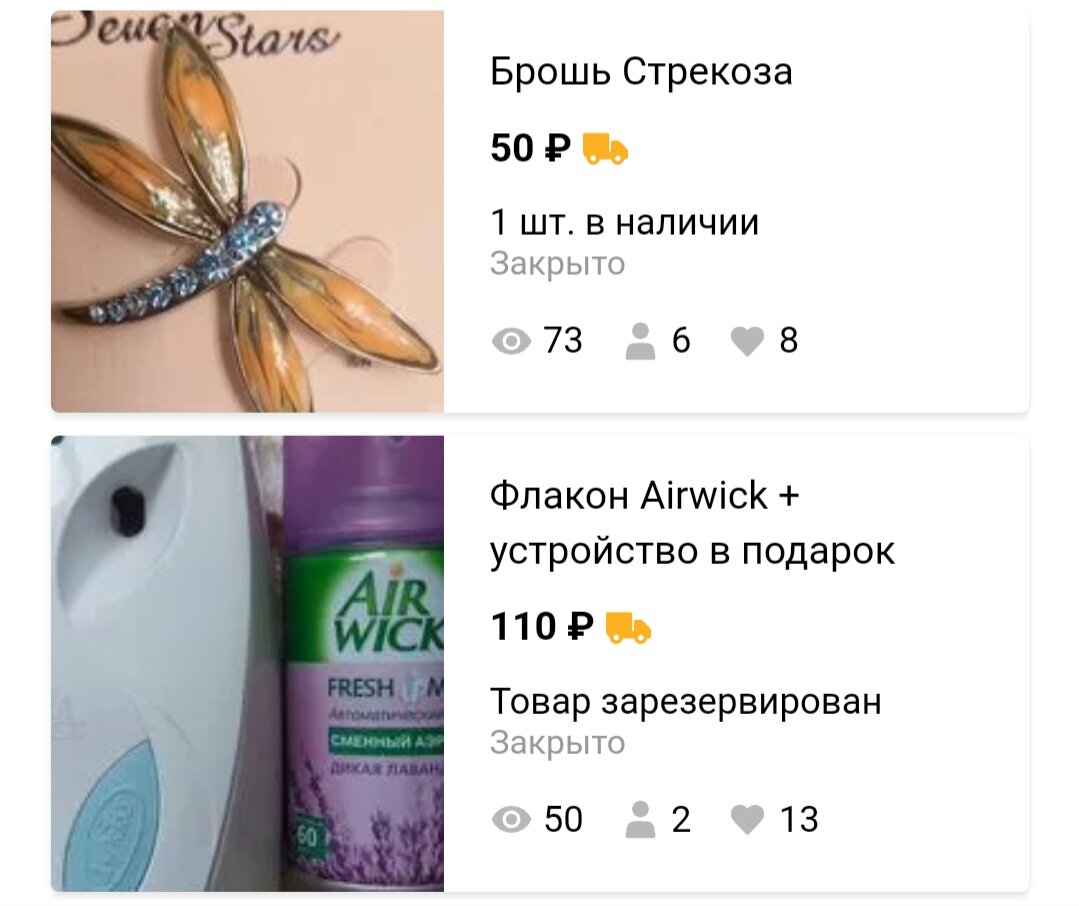Click the eye views icon showing 73
Viewport: 1079px width, 906px height.
point(511,341)
